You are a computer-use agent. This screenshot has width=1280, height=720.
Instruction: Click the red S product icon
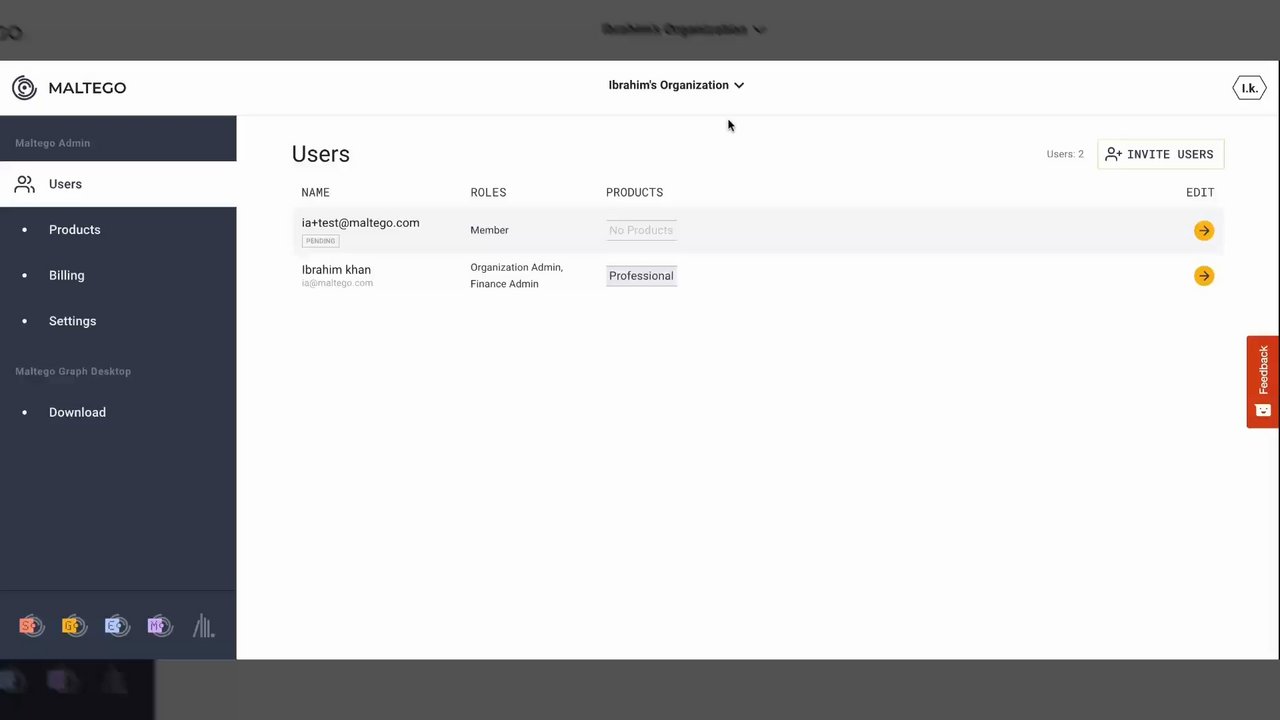click(32, 626)
